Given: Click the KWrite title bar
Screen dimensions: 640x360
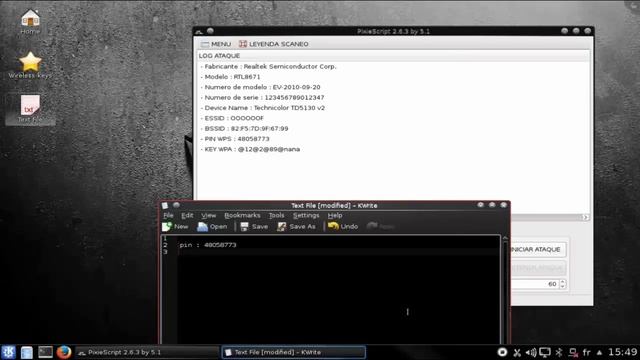Looking at the screenshot, I should [x=334, y=205].
